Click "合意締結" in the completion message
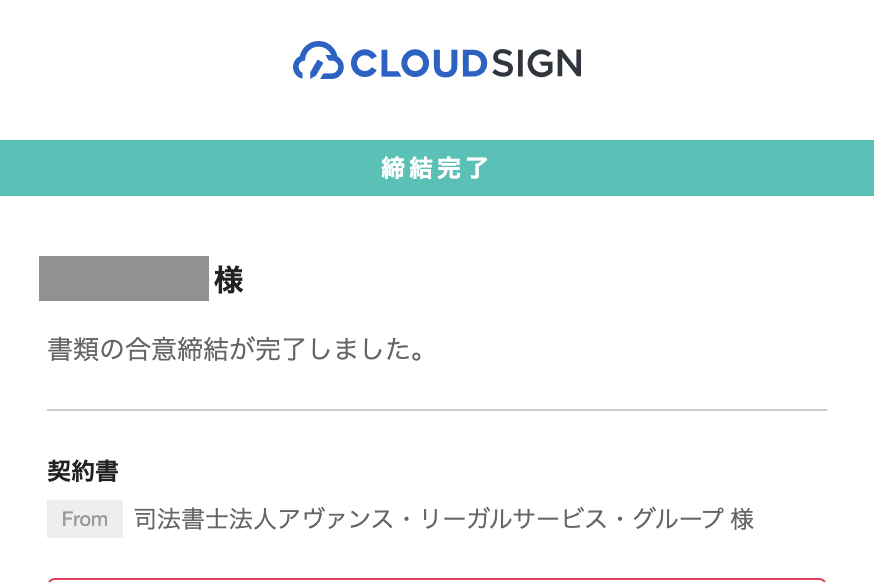Image resolution: width=874 pixels, height=582 pixels. [174, 350]
